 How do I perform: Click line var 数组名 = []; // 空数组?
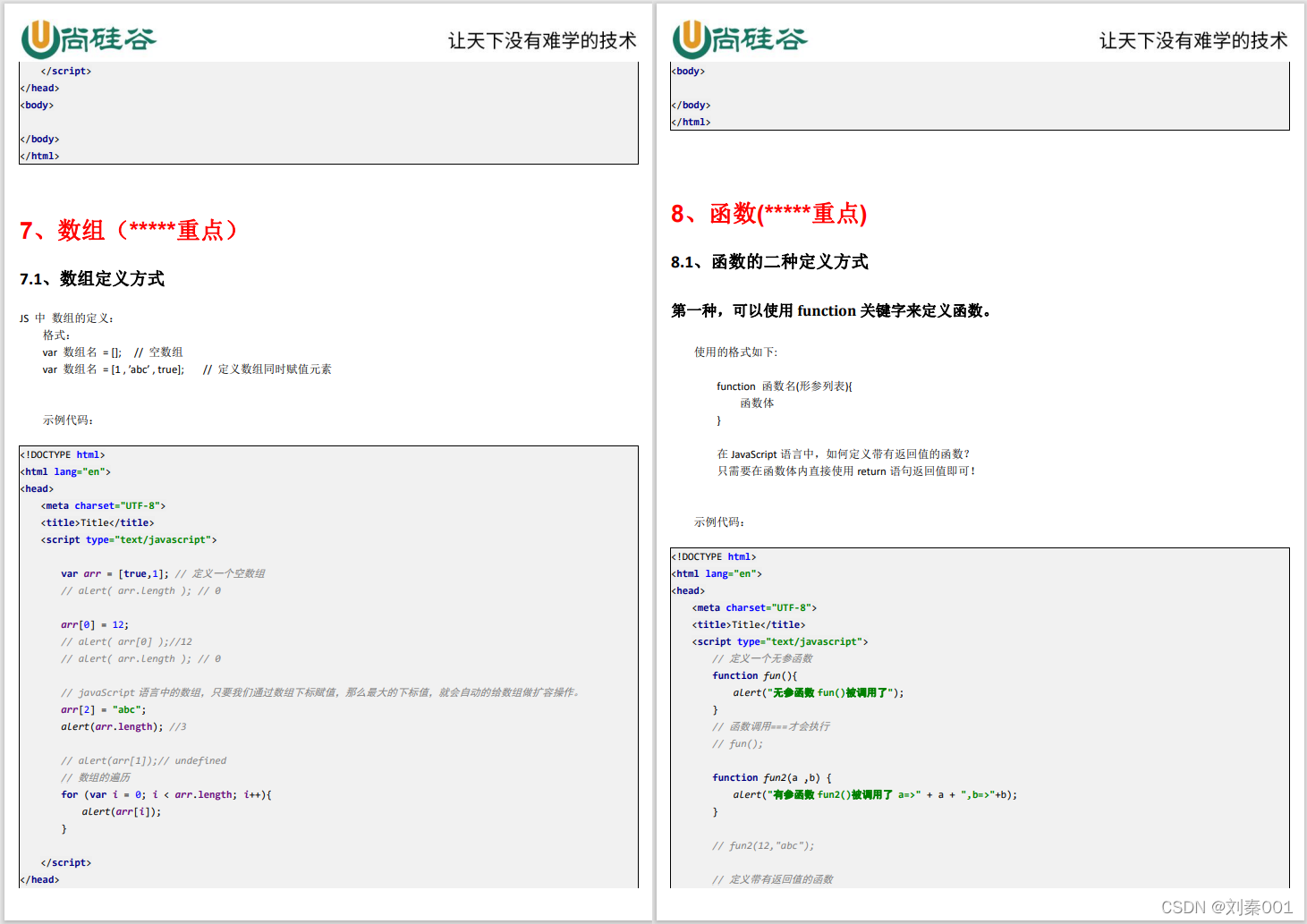point(113,352)
